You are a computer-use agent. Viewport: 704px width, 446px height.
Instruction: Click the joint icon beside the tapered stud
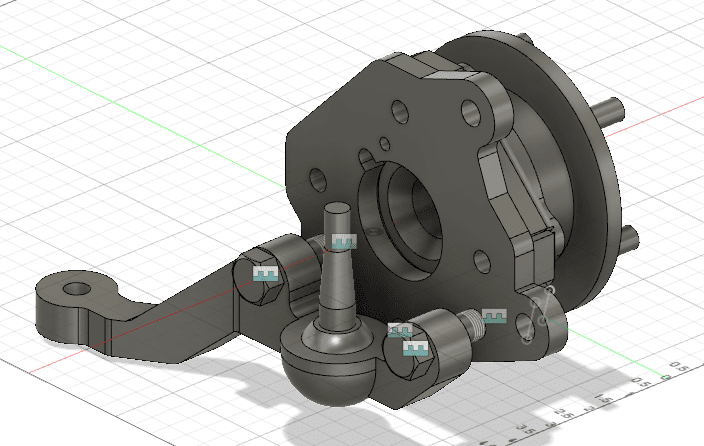click(x=344, y=242)
